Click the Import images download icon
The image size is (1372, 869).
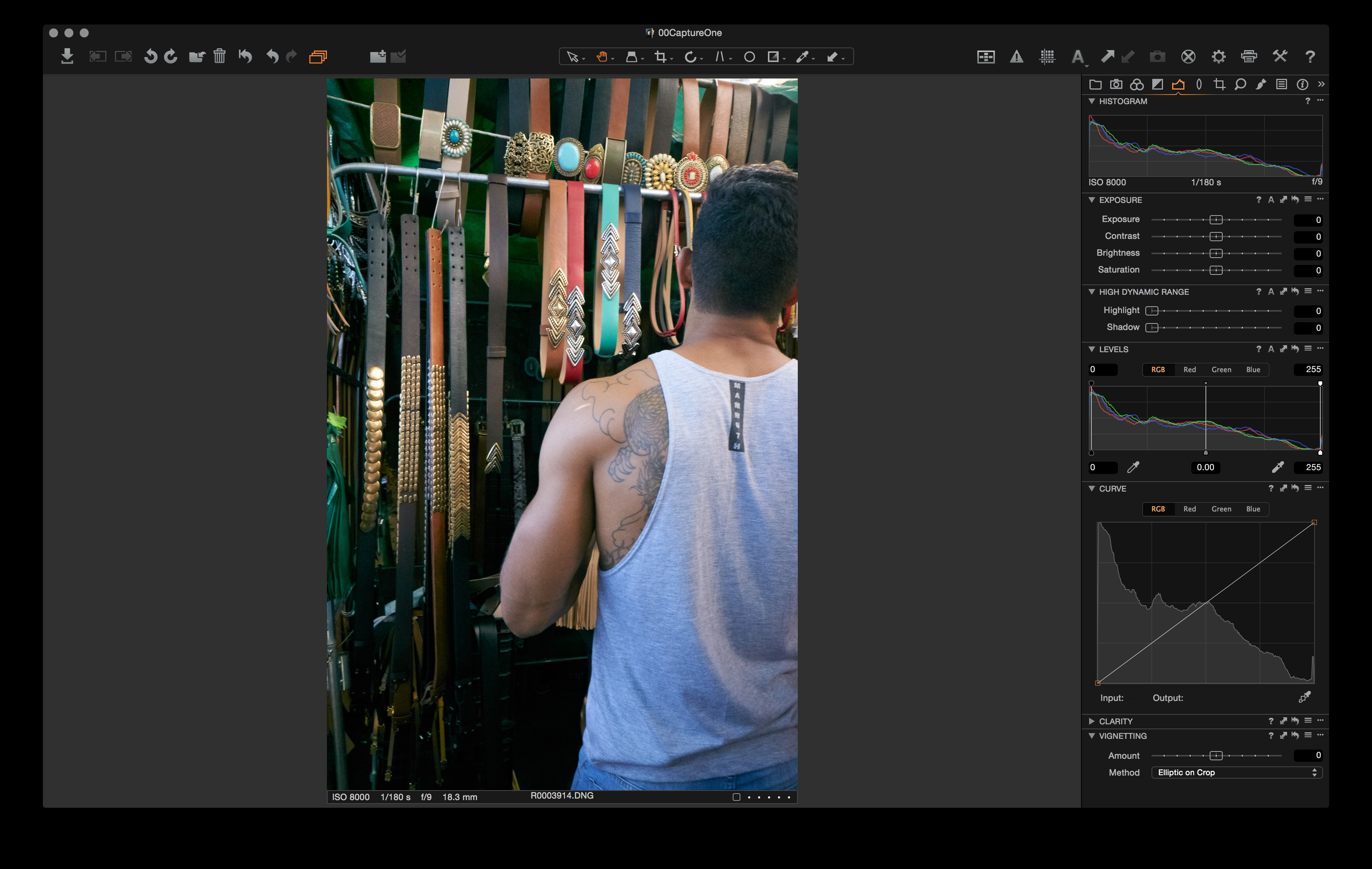[67, 56]
